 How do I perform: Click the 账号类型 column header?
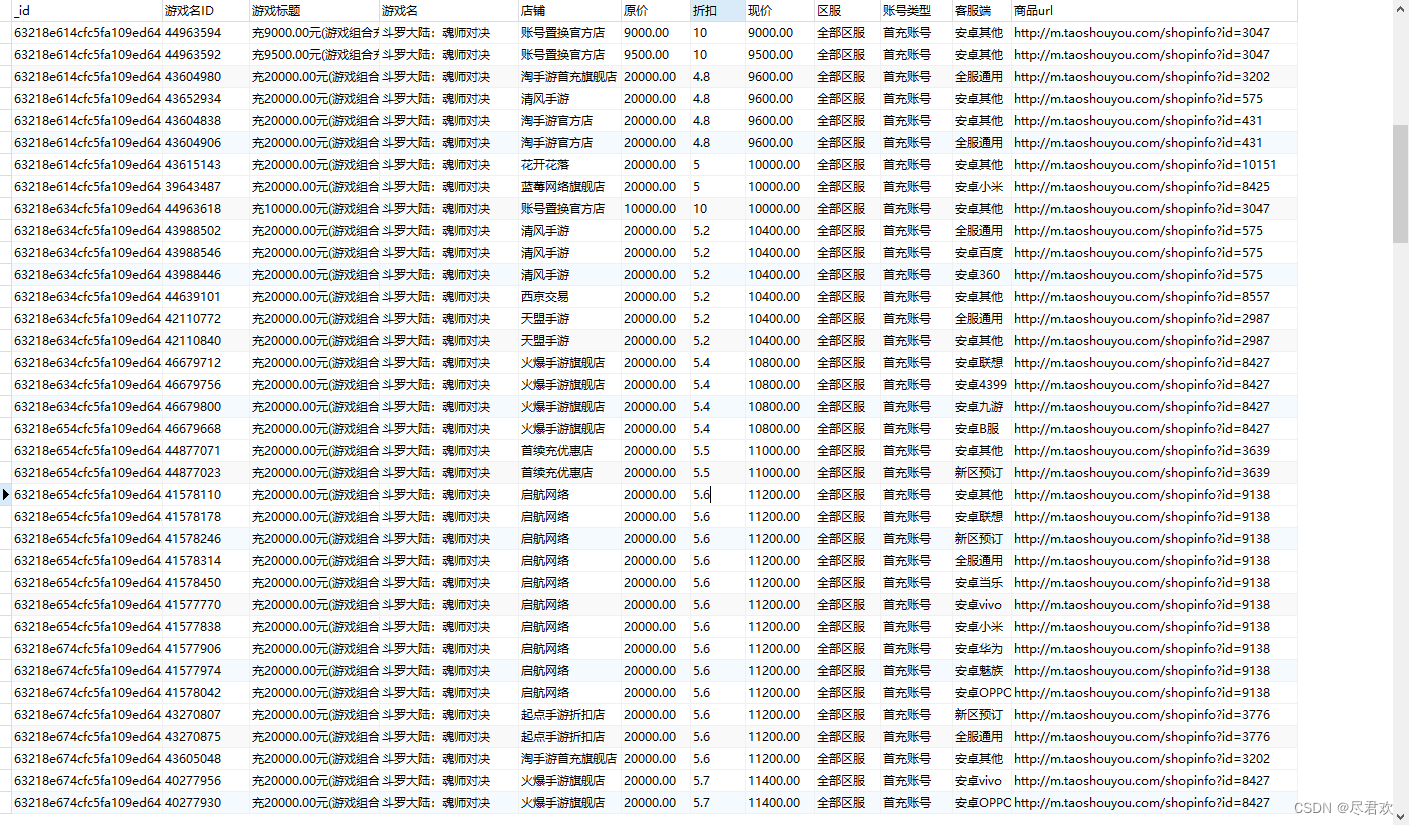[916, 11]
